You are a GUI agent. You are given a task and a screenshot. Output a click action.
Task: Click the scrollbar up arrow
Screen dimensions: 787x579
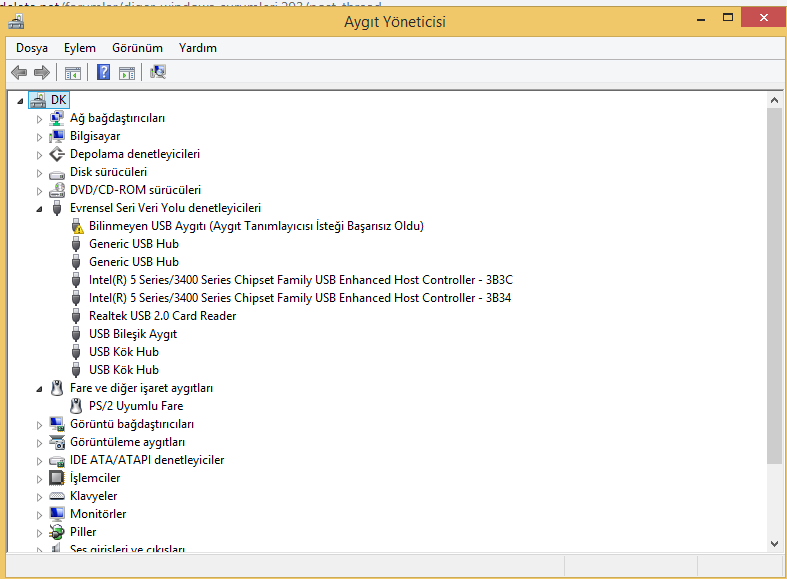click(774, 100)
